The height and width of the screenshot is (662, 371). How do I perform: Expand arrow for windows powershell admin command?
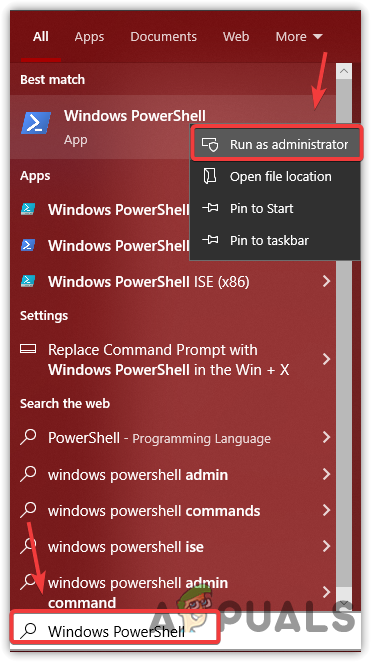[x=326, y=592]
